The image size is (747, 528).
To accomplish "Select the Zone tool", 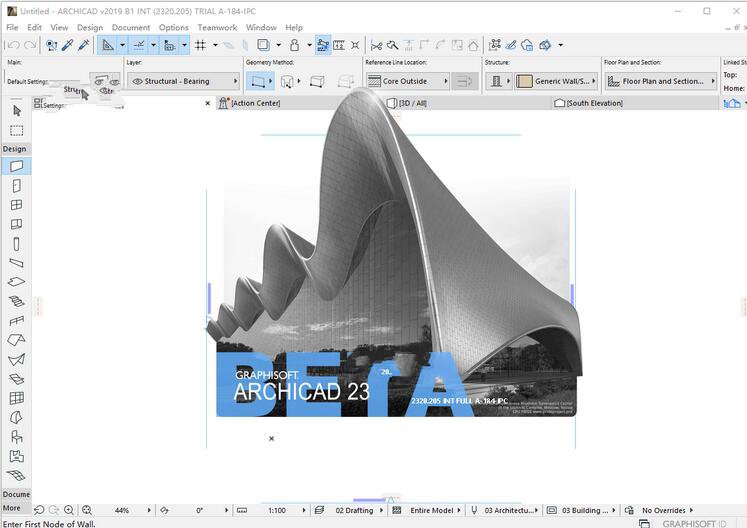I will [x=17, y=457].
